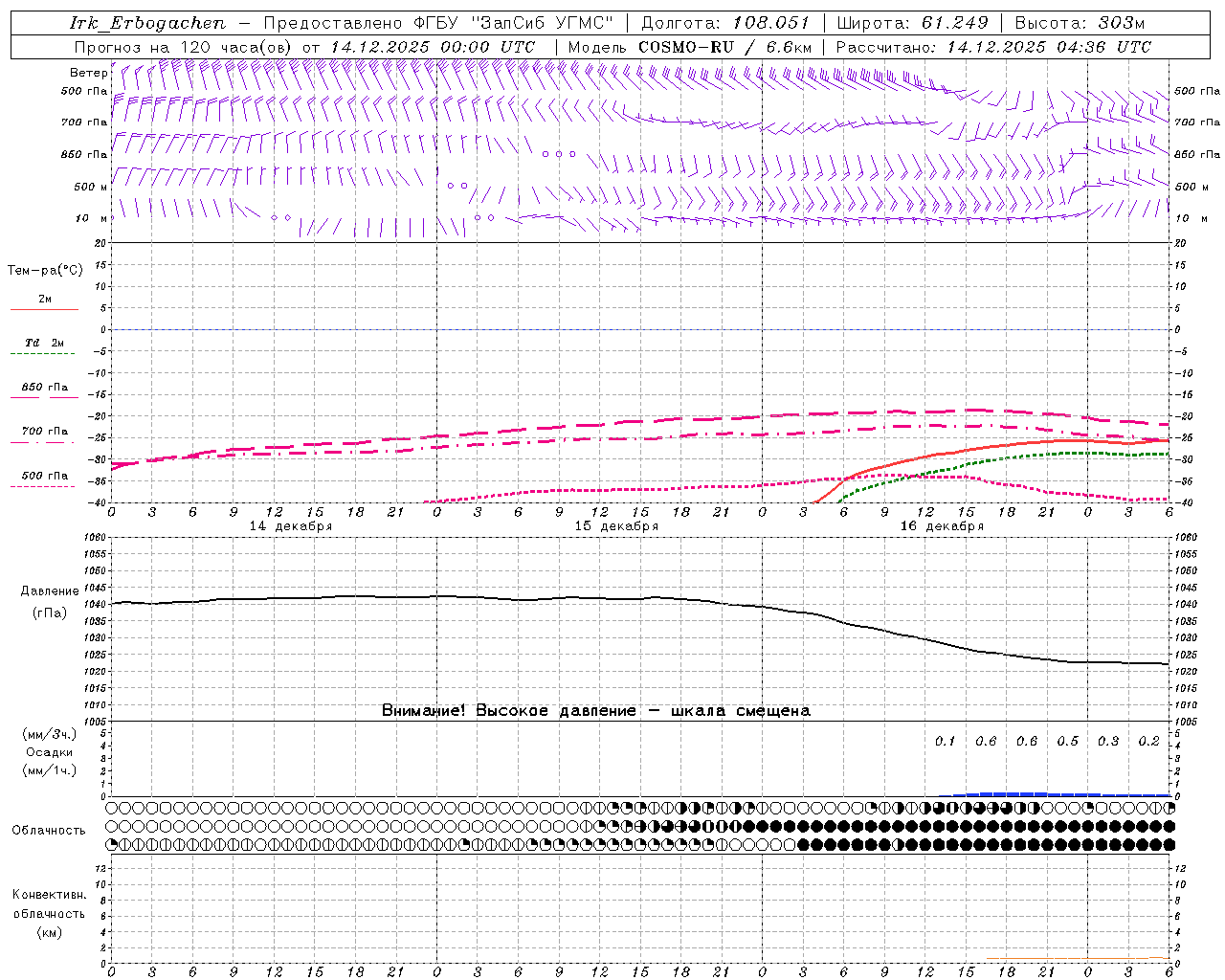Click the 700 гПа temperature legend entry
The width and height of the screenshot is (1225, 980).
point(44,432)
